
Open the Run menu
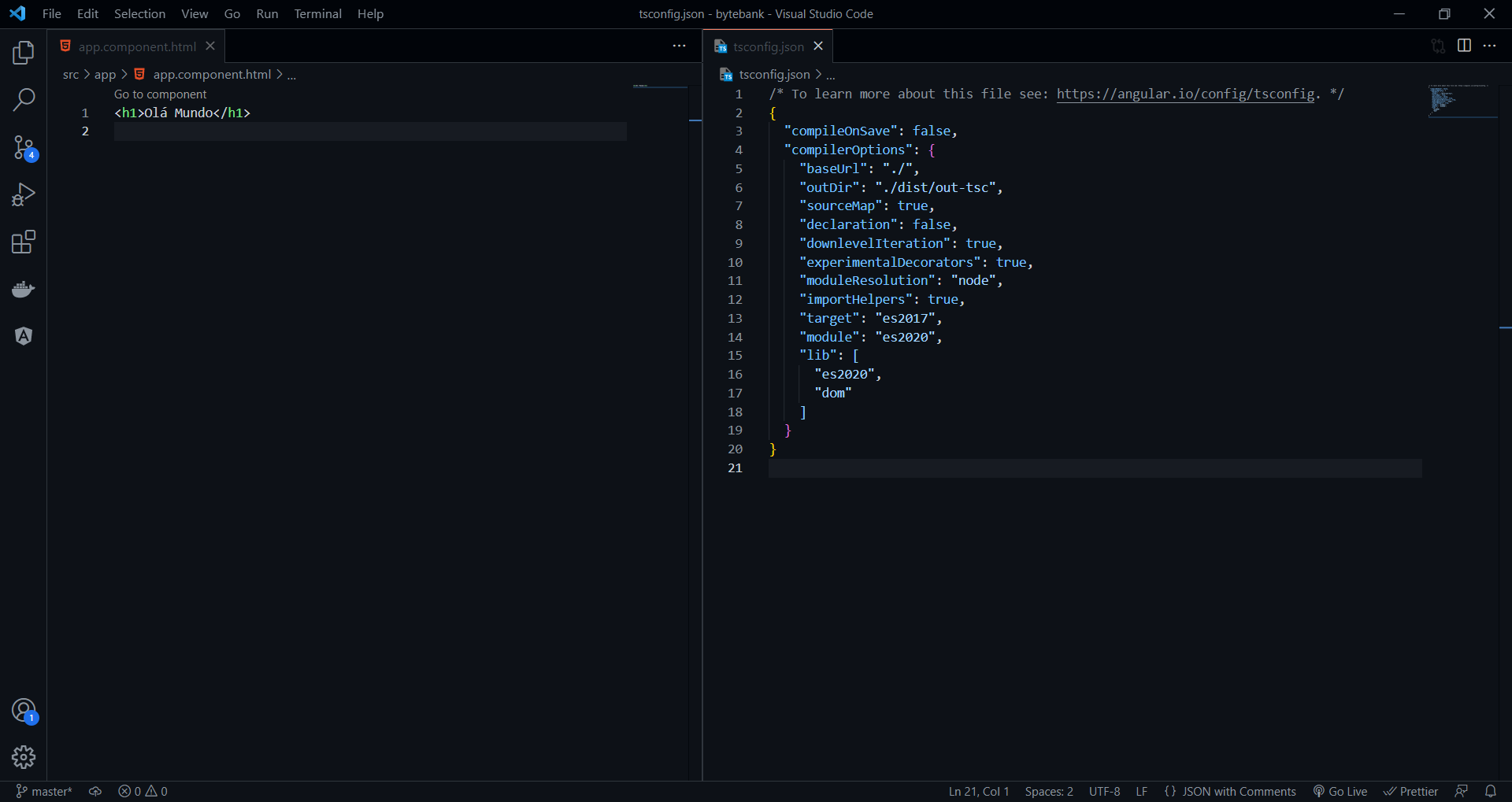pyautogui.click(x=267, y=14)
